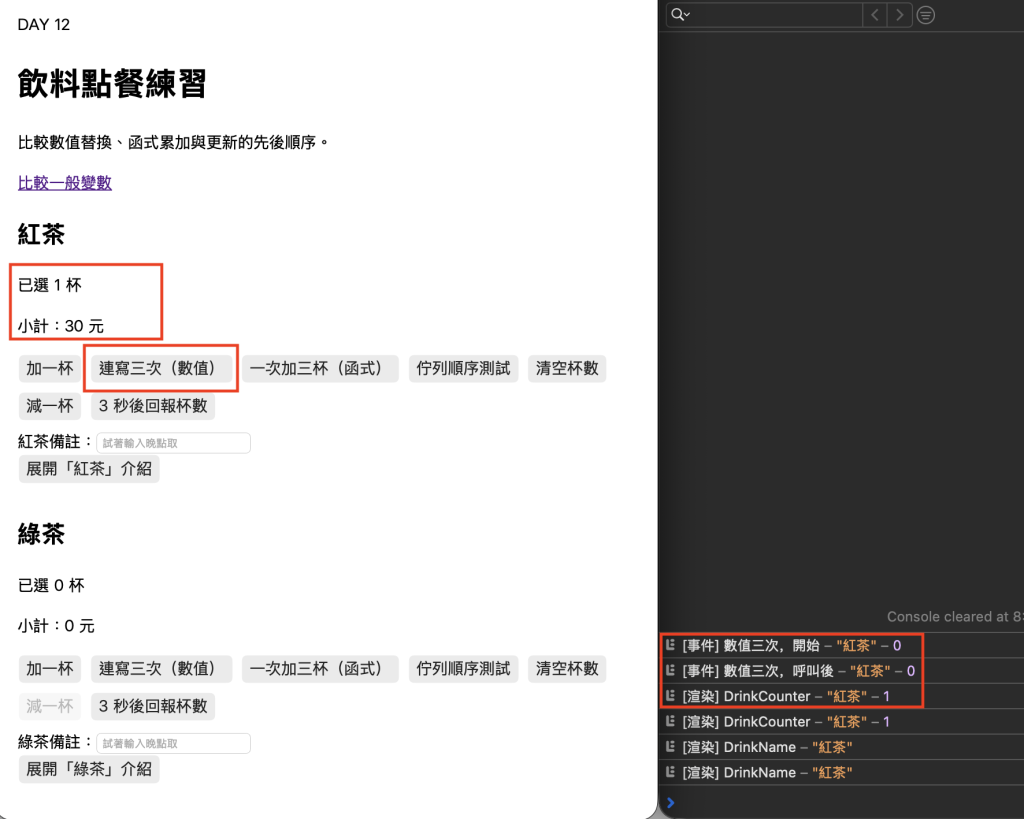Remove one cup with 紅茶 減一杯
This screenshot has height=819, width=1024.
click(50, 406)
